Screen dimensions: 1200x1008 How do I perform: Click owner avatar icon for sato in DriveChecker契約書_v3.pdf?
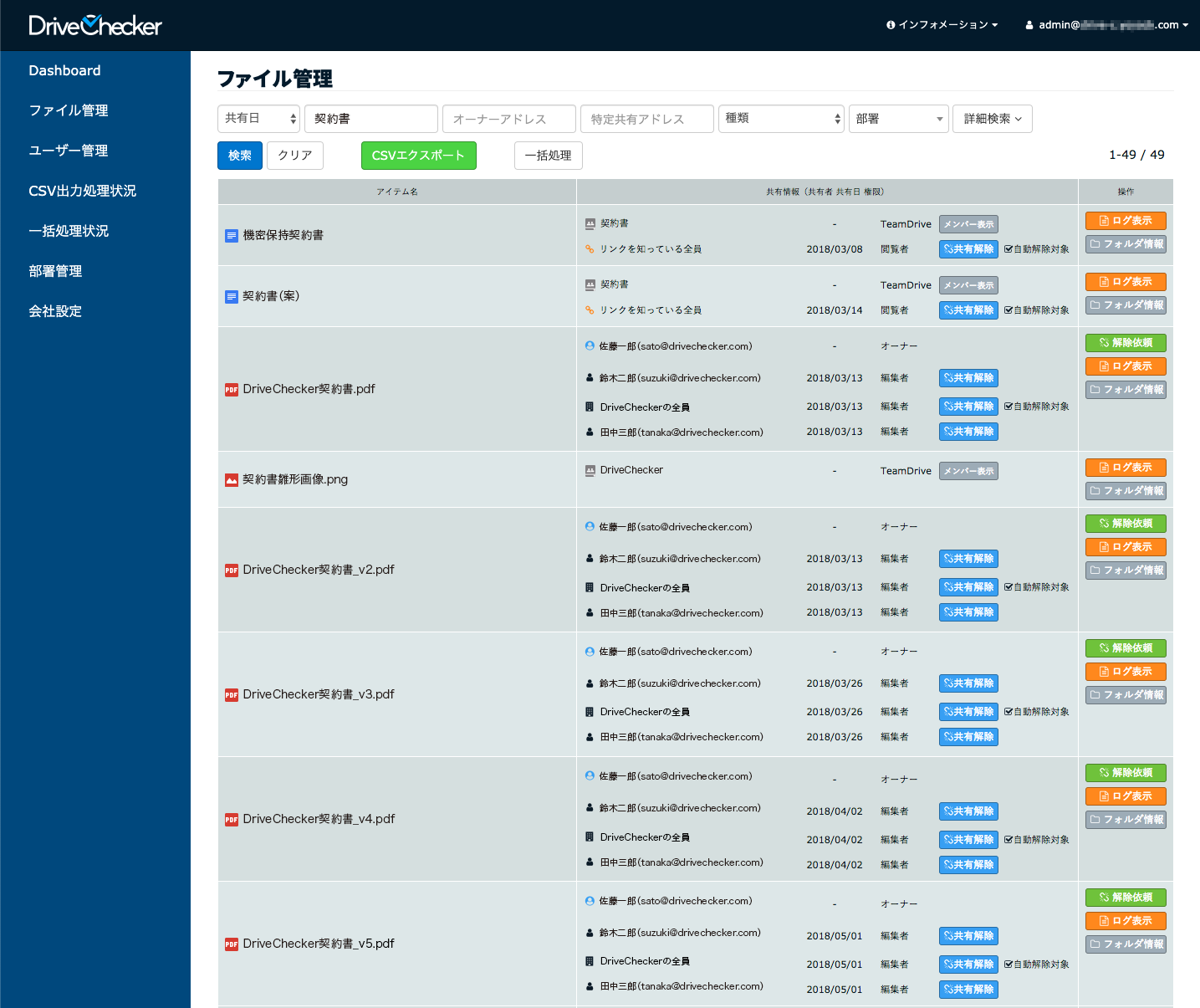pos(590,652)
